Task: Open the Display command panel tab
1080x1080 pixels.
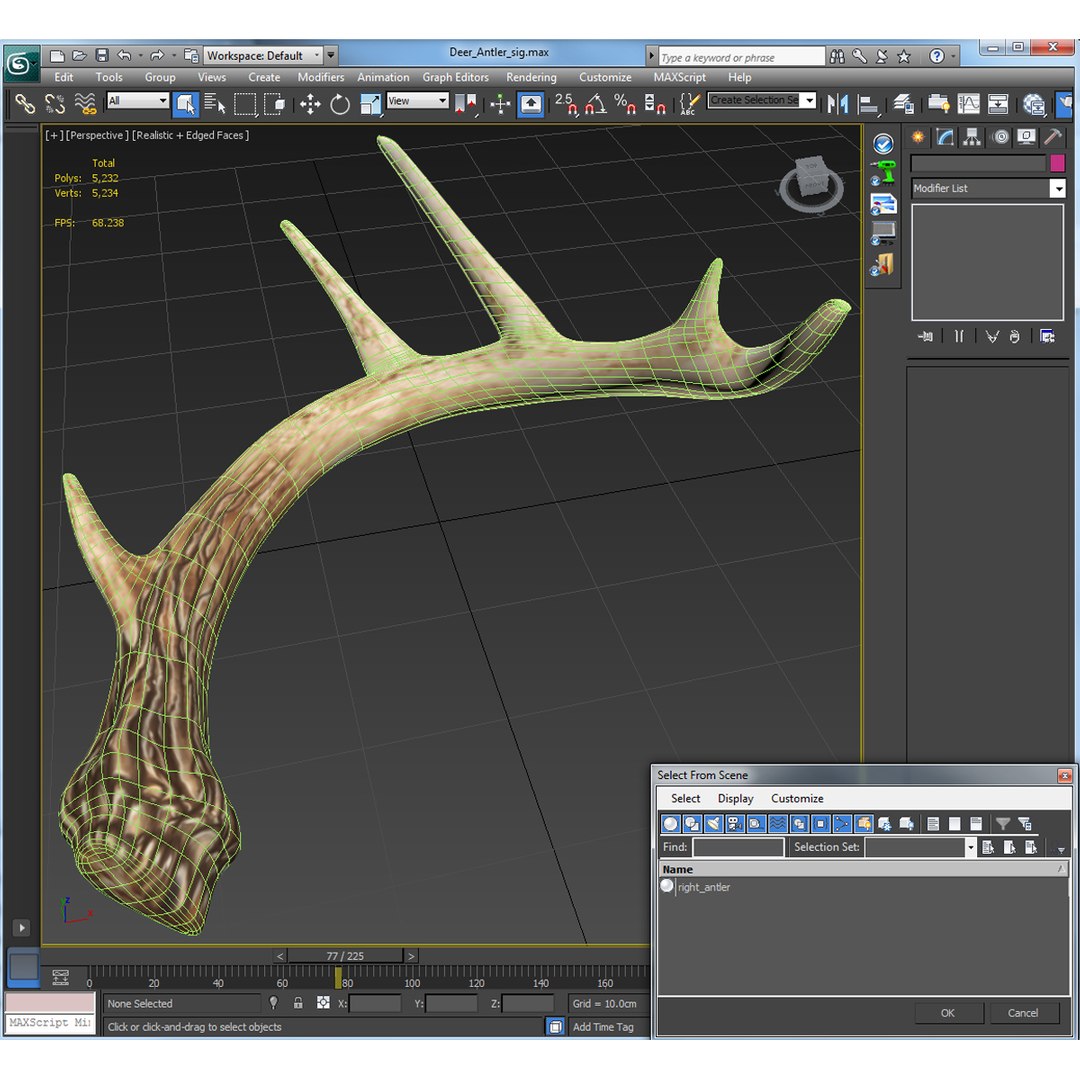Action: click(x=1026, y=137)
